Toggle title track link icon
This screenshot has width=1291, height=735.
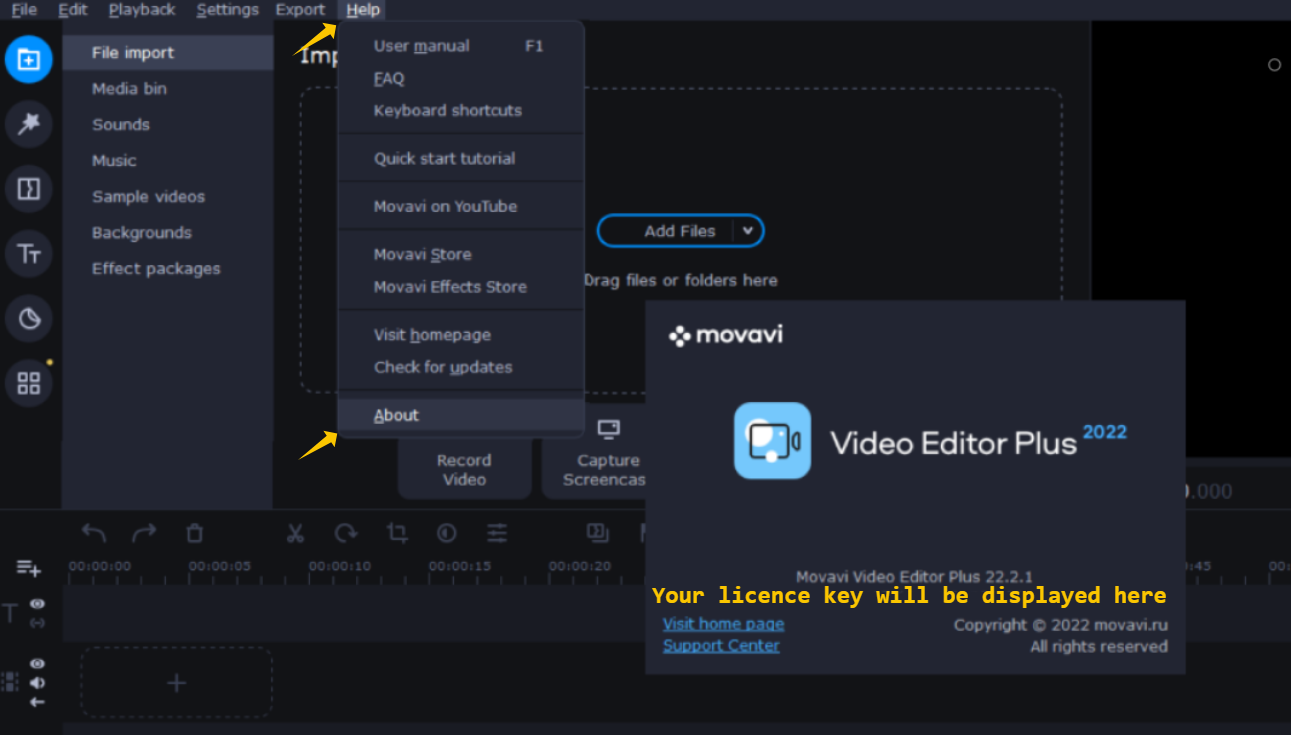tap(37, 623)
